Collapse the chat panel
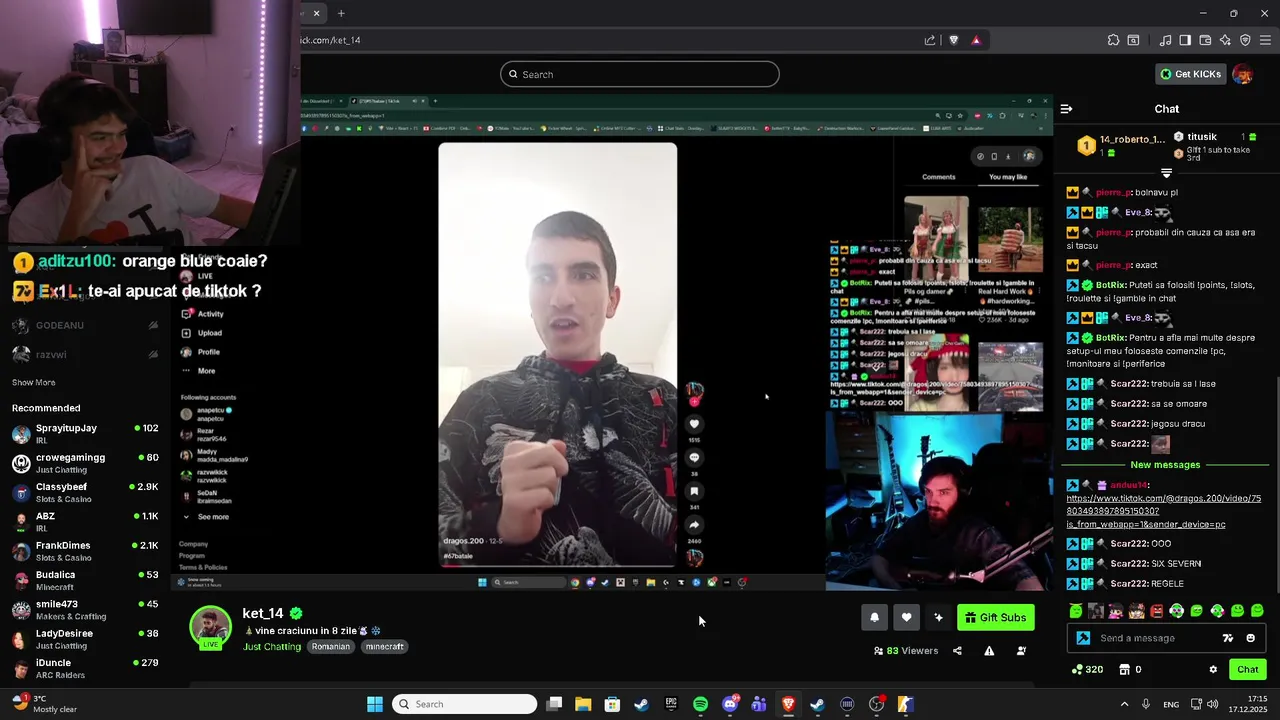This screenshot has height=720, width=1280. coord(1066,109)
